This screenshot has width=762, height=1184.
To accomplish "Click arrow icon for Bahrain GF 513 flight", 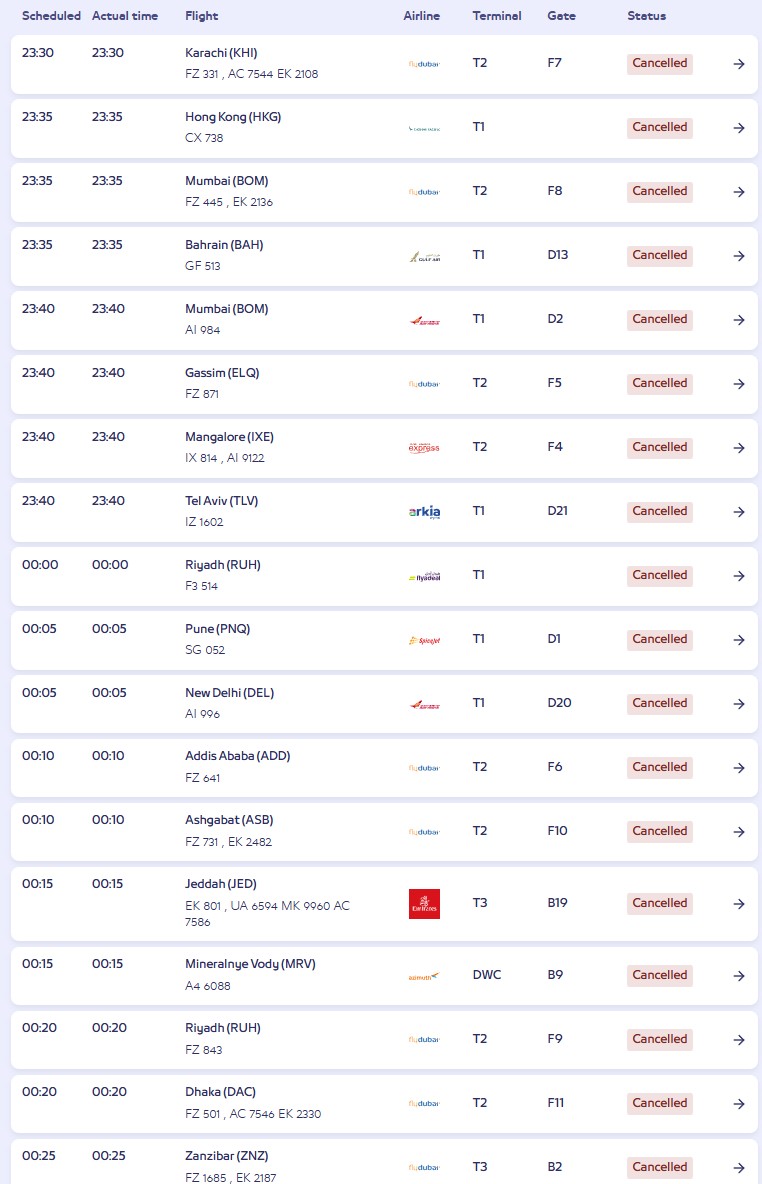I will click(739, 256).
